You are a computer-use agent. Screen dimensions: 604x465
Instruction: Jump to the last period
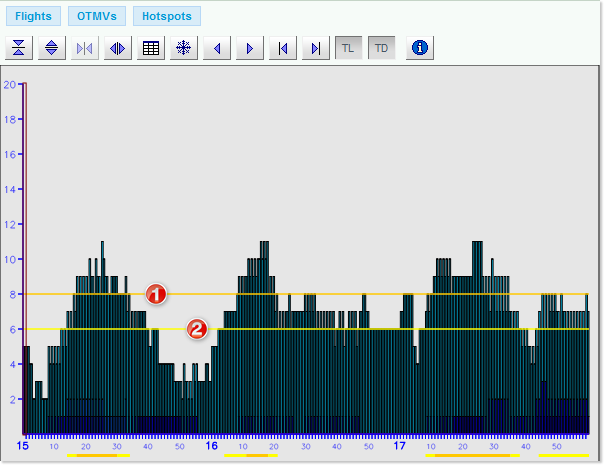pos(316,48)
